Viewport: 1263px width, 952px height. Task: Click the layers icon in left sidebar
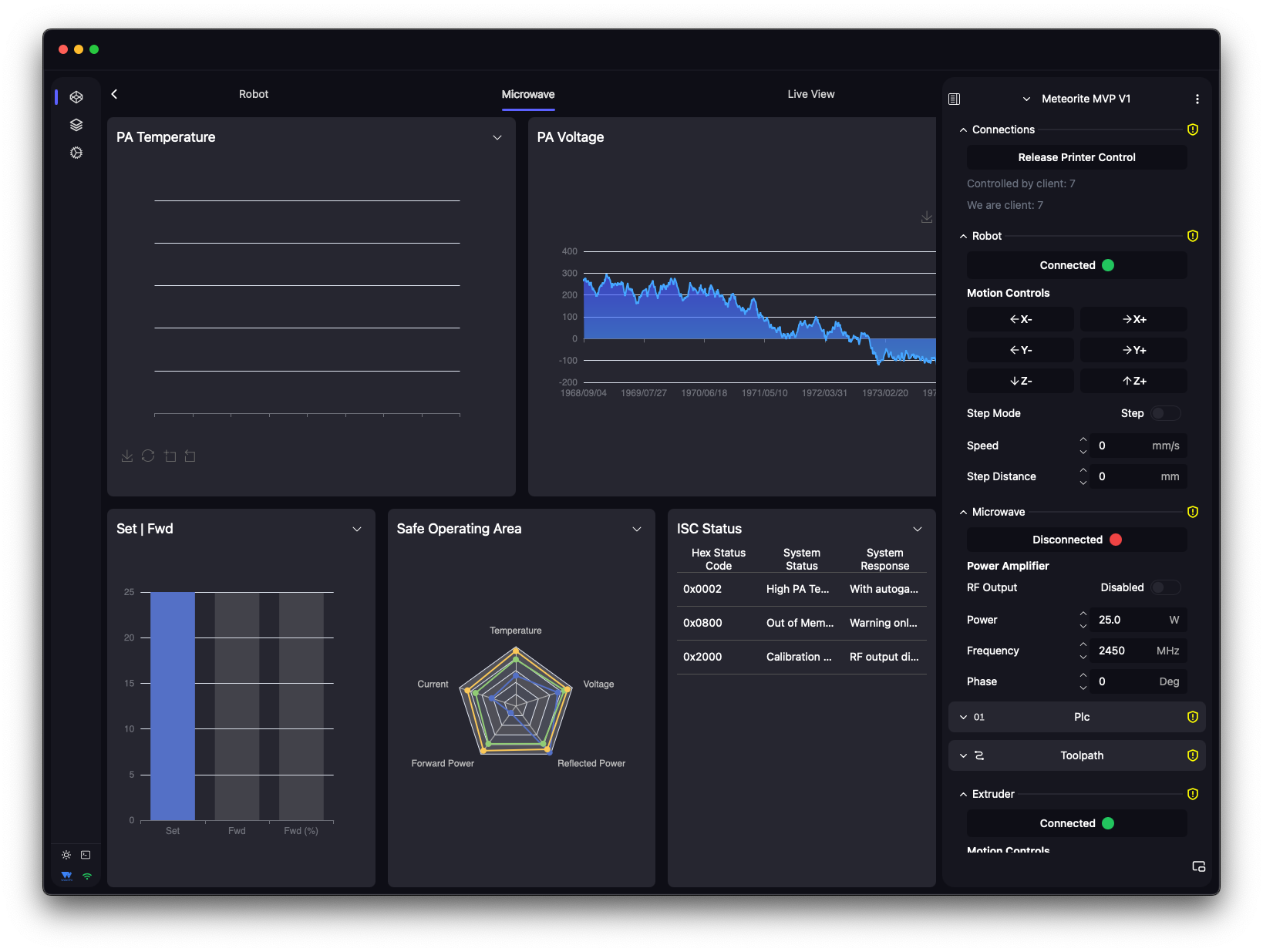[x=76, y=125]
